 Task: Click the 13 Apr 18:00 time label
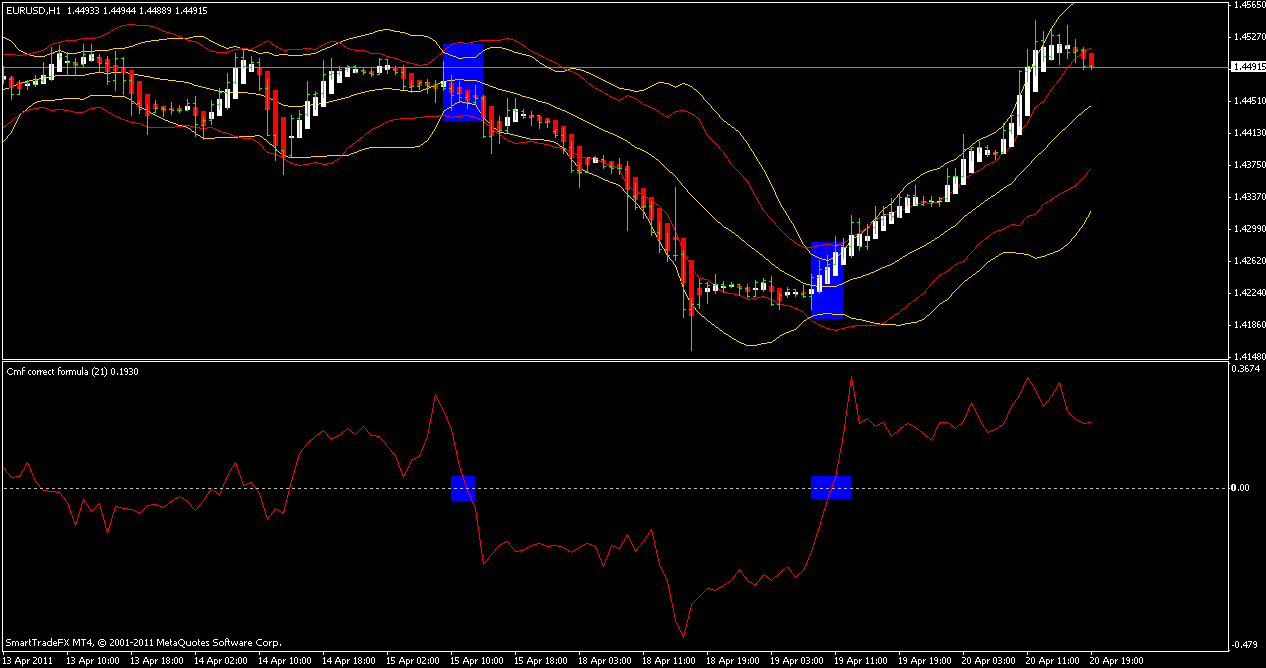point(157,661)
